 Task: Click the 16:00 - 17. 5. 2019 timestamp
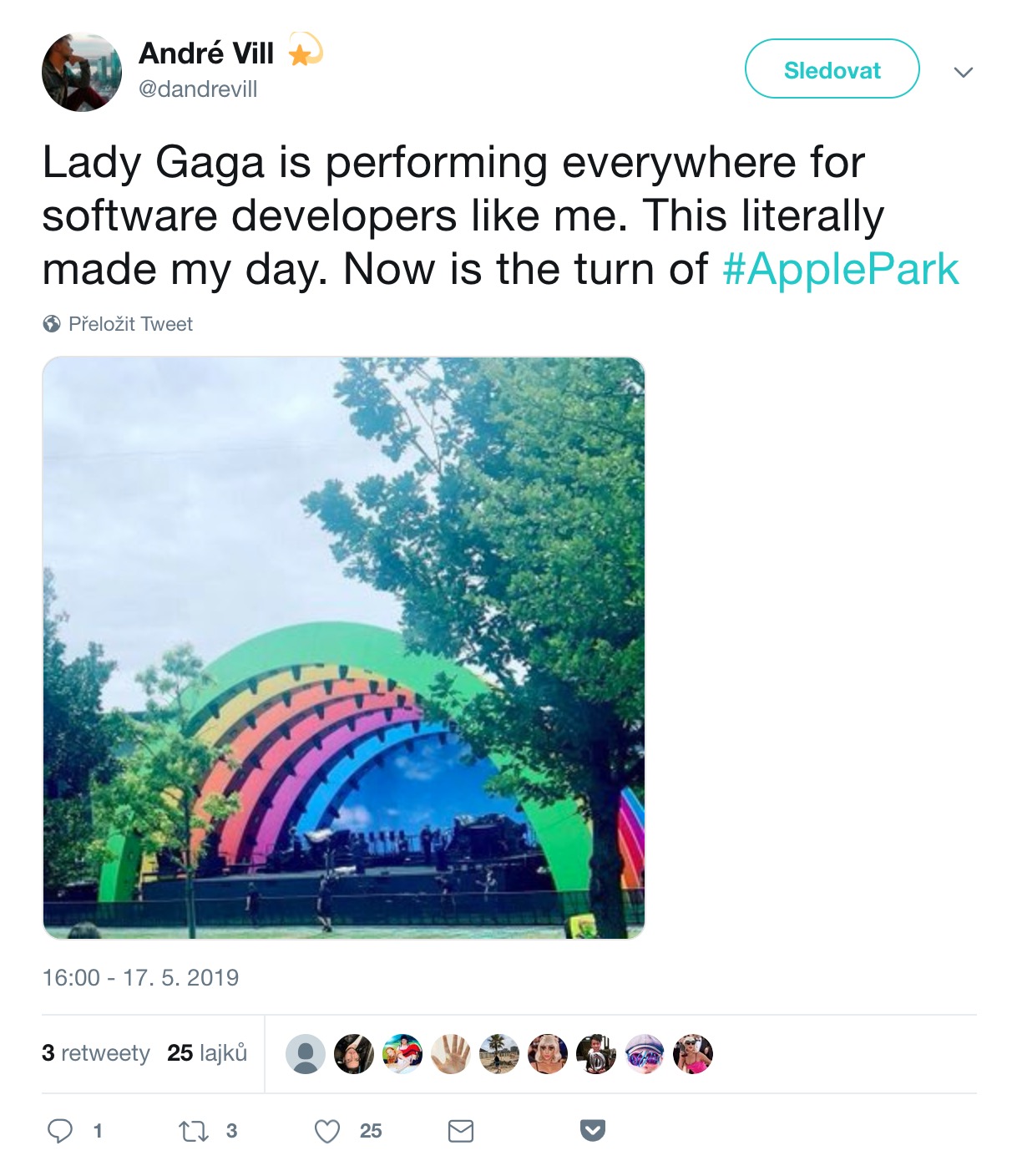tap(140, 977)
